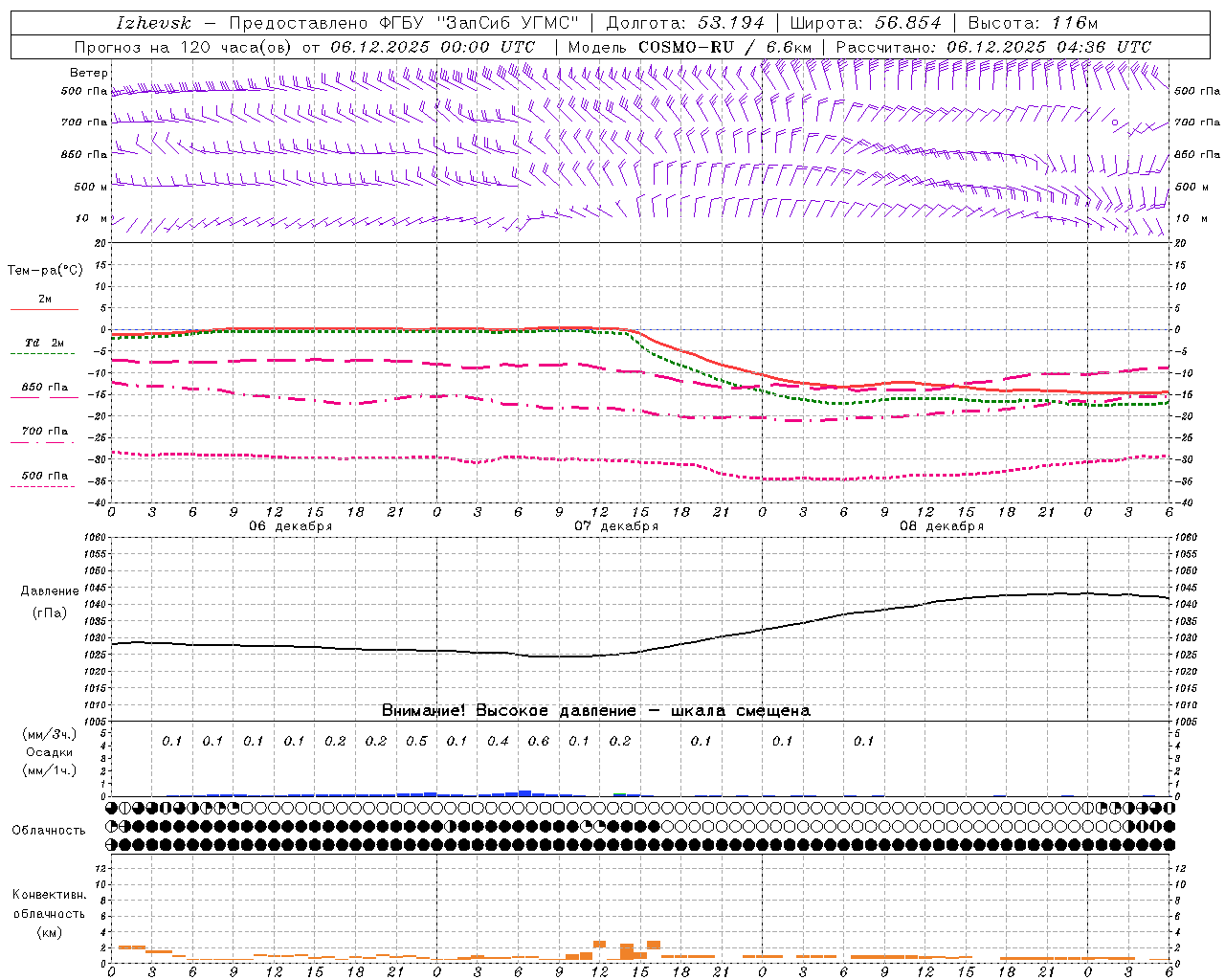Click the 'Рассчитано: 06.12.2025 04:36 UTC' timestamp

(x=993, y=47)
